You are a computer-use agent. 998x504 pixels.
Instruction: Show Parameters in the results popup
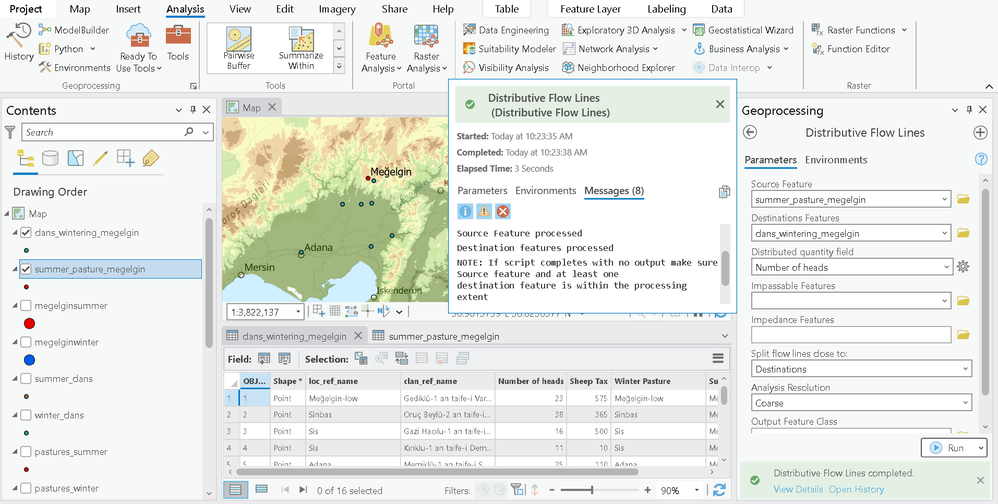[482, 190]
